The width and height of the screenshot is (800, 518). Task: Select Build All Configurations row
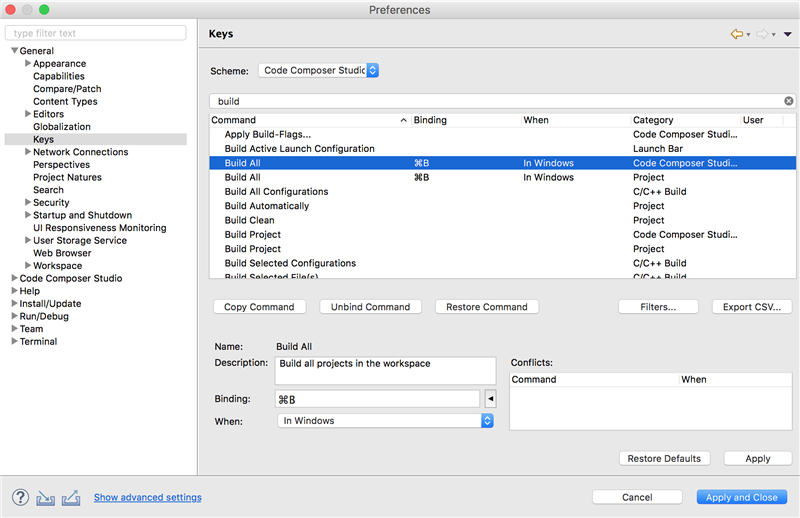[503, 191]
